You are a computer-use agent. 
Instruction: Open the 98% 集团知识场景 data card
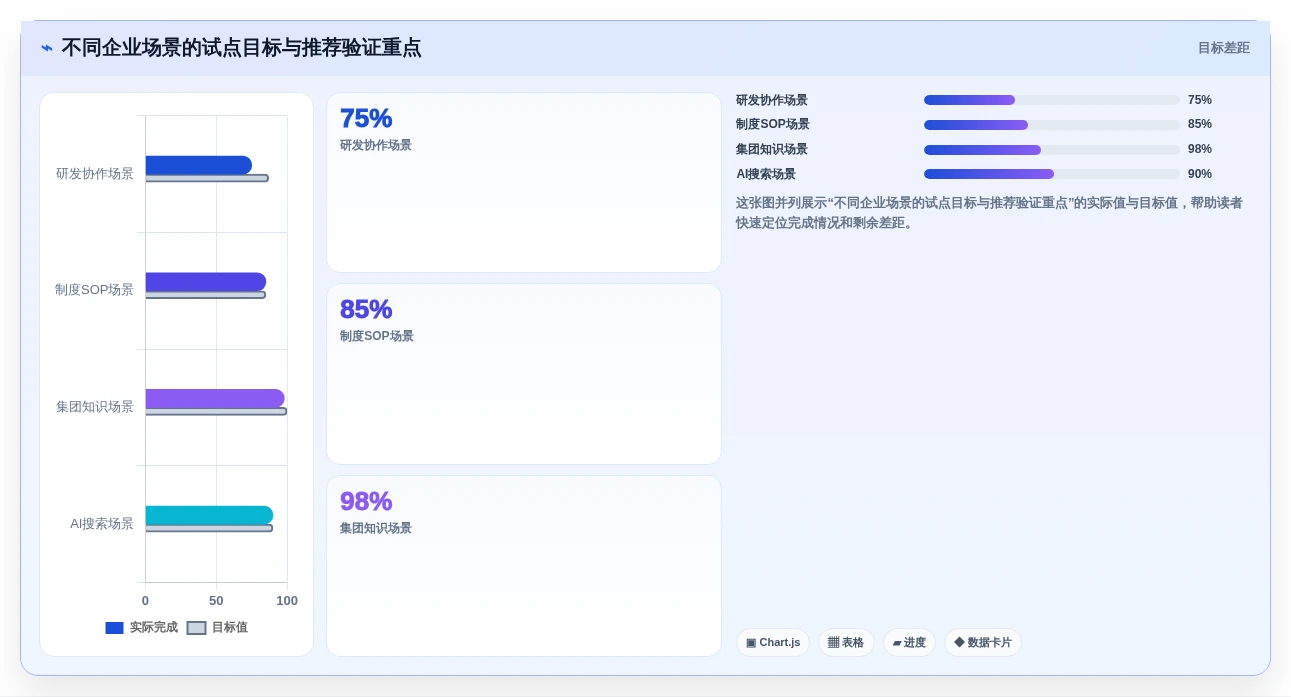coord(524,566)
